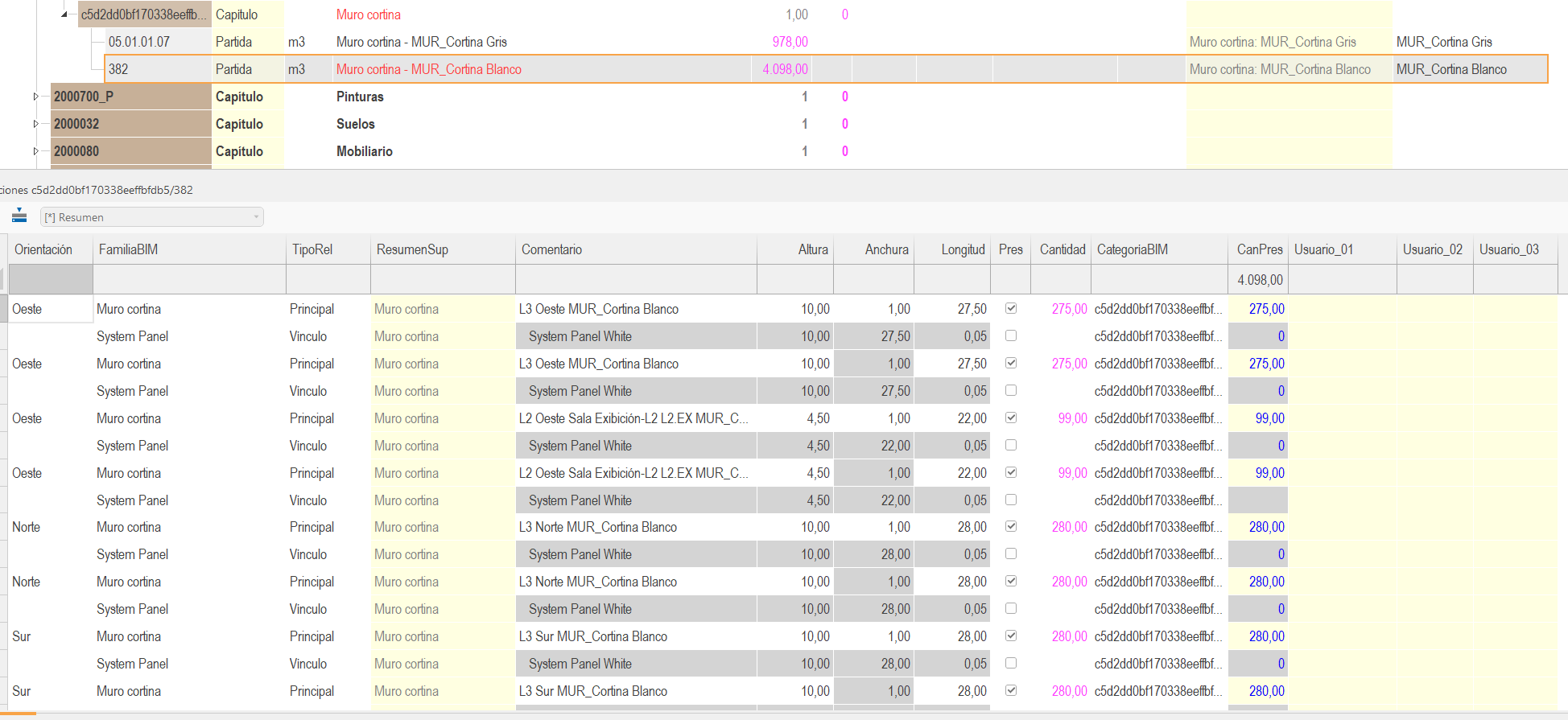
Task: Click the Usuario_02 column header
Action: 1435,249
